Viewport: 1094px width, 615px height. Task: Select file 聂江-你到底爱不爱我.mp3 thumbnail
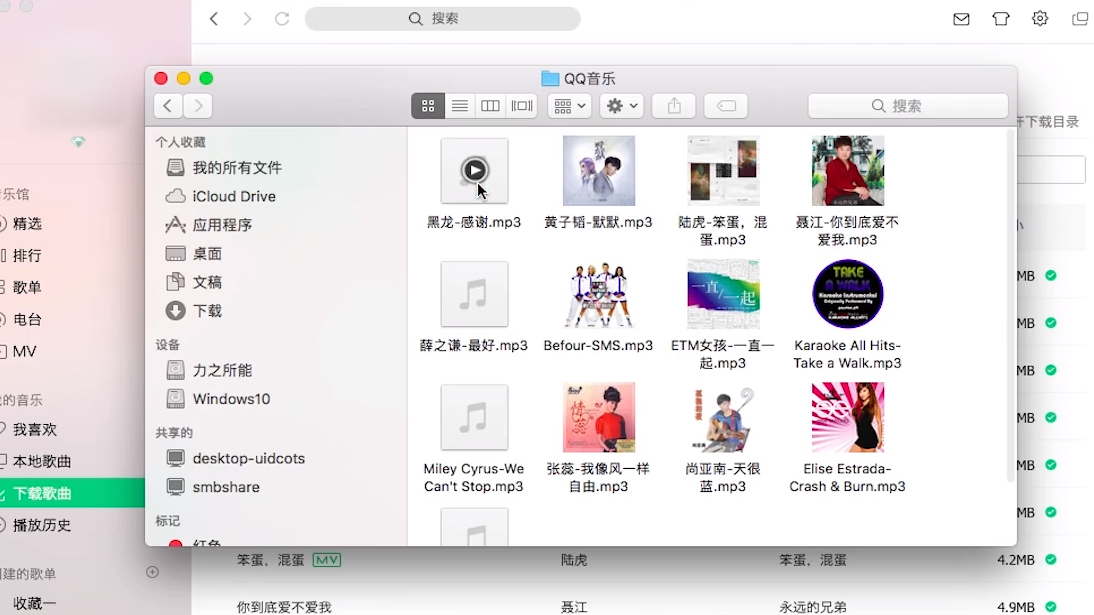(848, 170)
